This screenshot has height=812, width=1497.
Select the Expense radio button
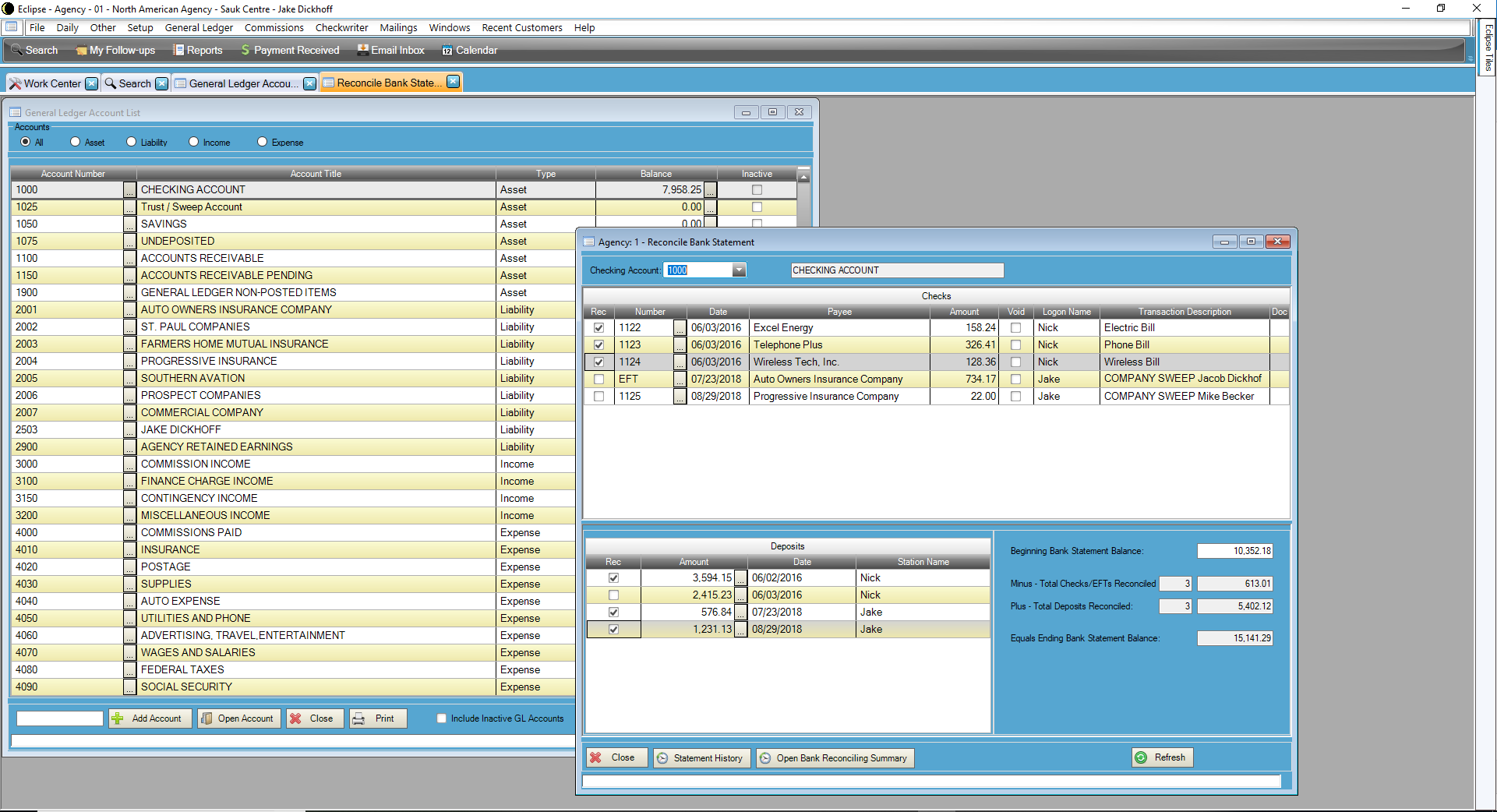[x=262, y=142]
